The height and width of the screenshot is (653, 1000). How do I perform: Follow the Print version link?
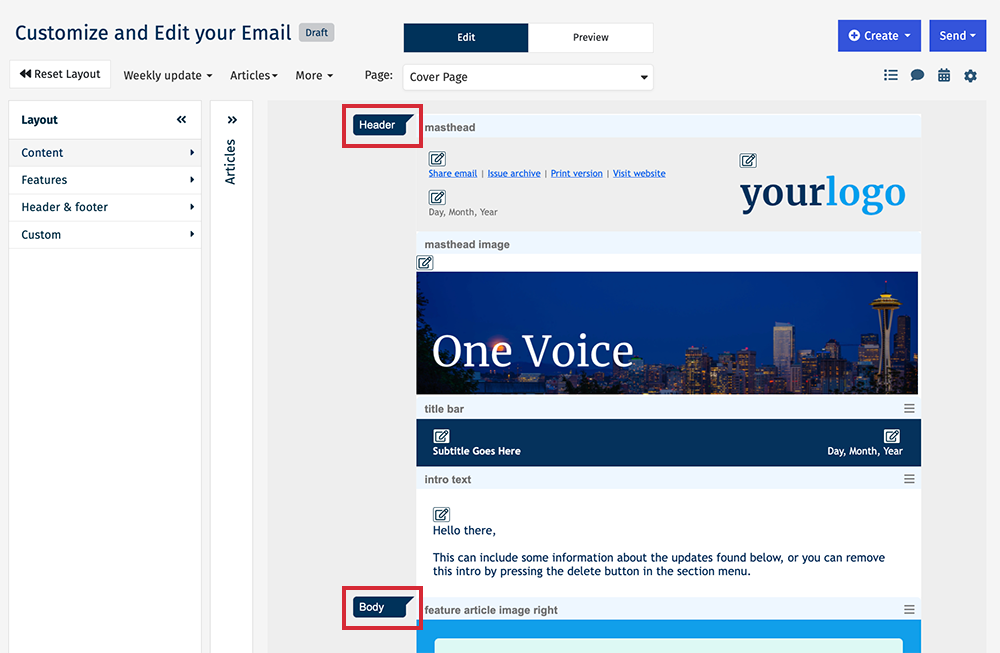coord(577,173)
